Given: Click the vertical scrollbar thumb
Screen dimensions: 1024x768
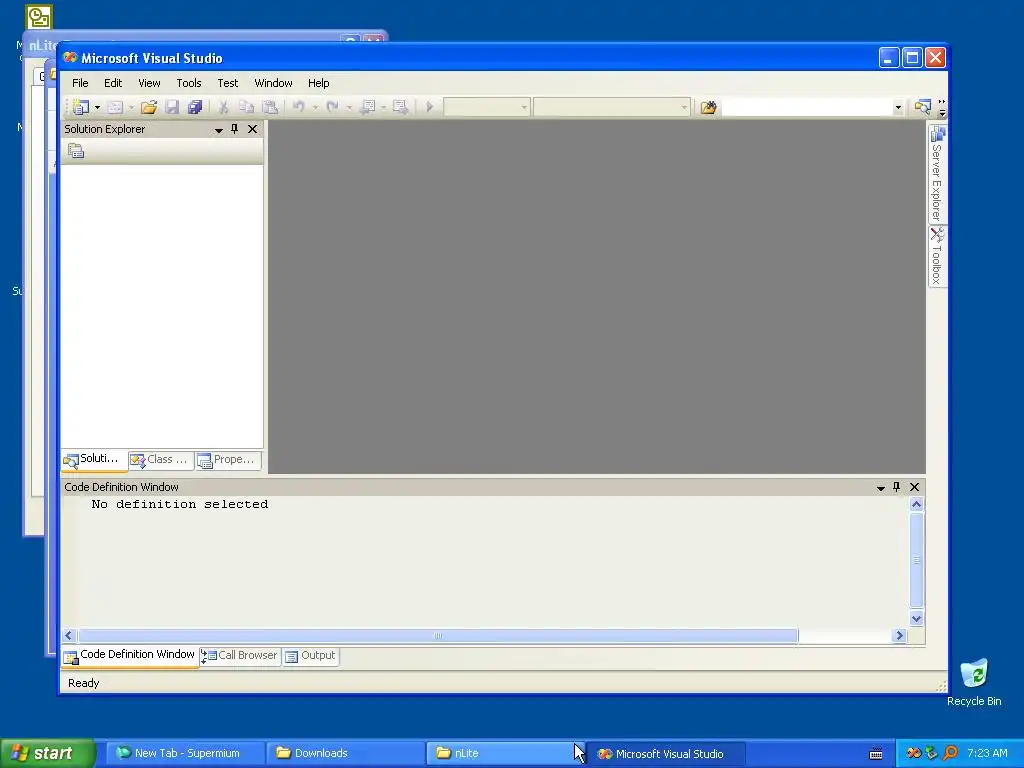Looking at the screenshot, I should click(x=916, y=560).
